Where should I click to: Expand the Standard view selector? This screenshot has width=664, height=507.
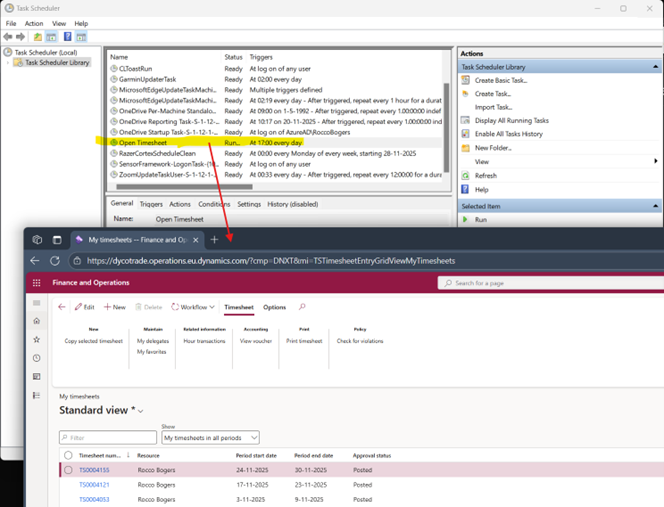pos(140,411)
